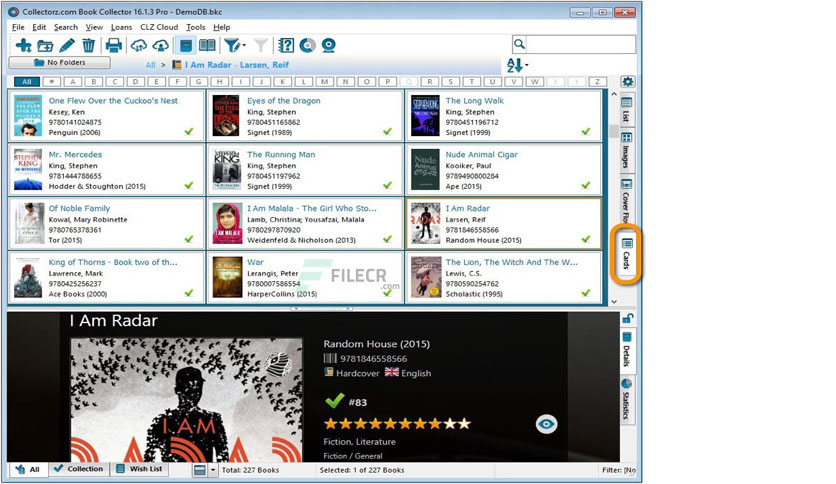The height and width of the screenshot is (484, 836).
Task: Open the Details side tab
Action: 627,350
